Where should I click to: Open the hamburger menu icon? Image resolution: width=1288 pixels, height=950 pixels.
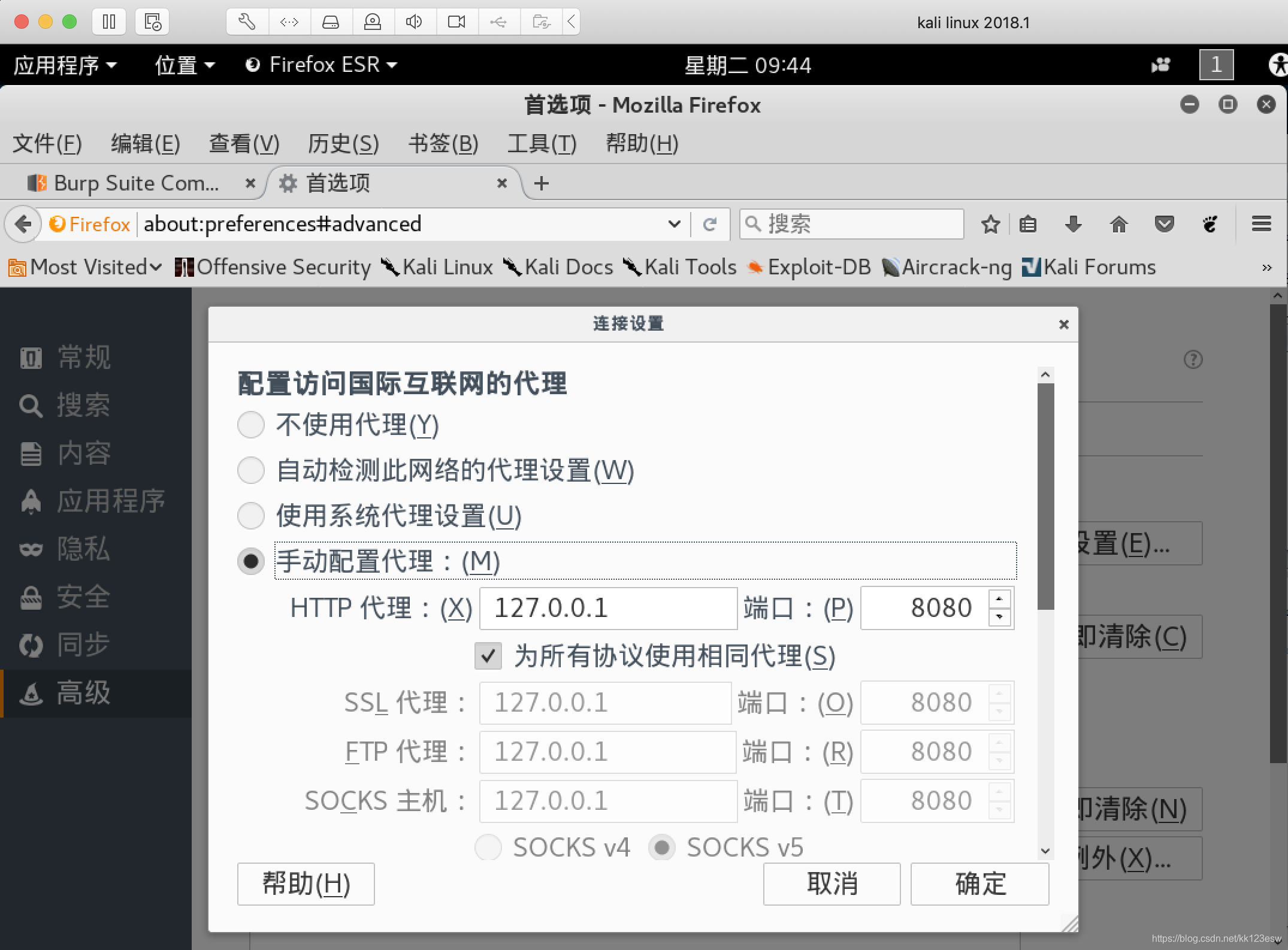pos(1261,224)
